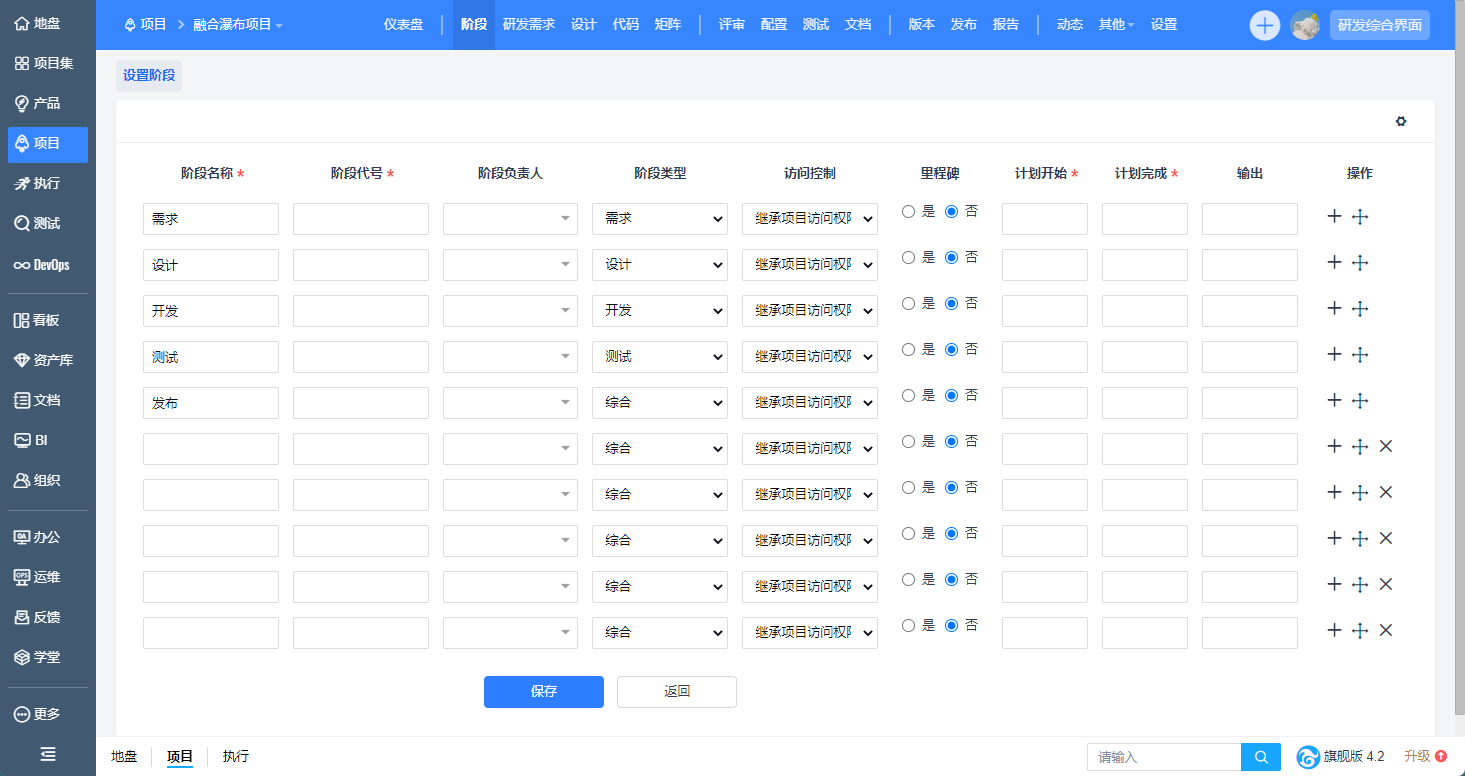Open the 阶段类型 dropdown for 测试 row
Viewport: 1465px width, 776px height.
pyautogui.click(x=660, y=357)
